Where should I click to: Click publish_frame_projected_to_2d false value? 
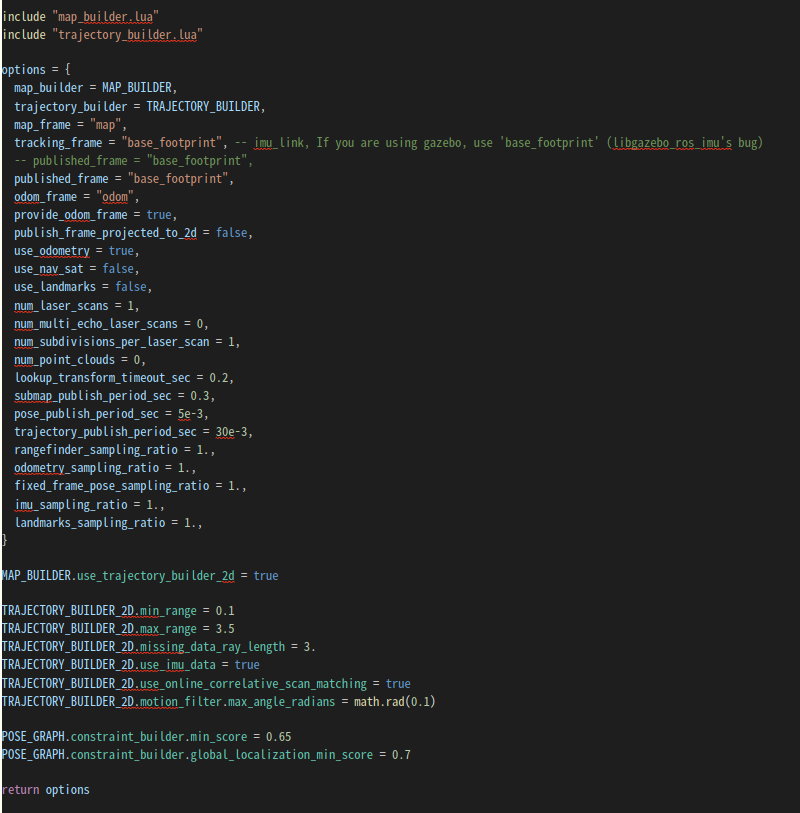[x=231, y=233]
